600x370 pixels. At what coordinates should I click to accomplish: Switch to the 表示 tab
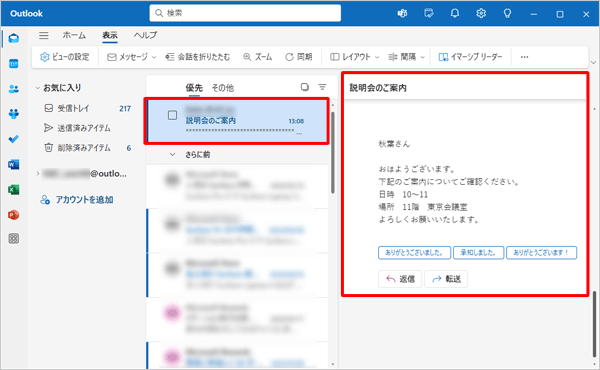(110, 35)
